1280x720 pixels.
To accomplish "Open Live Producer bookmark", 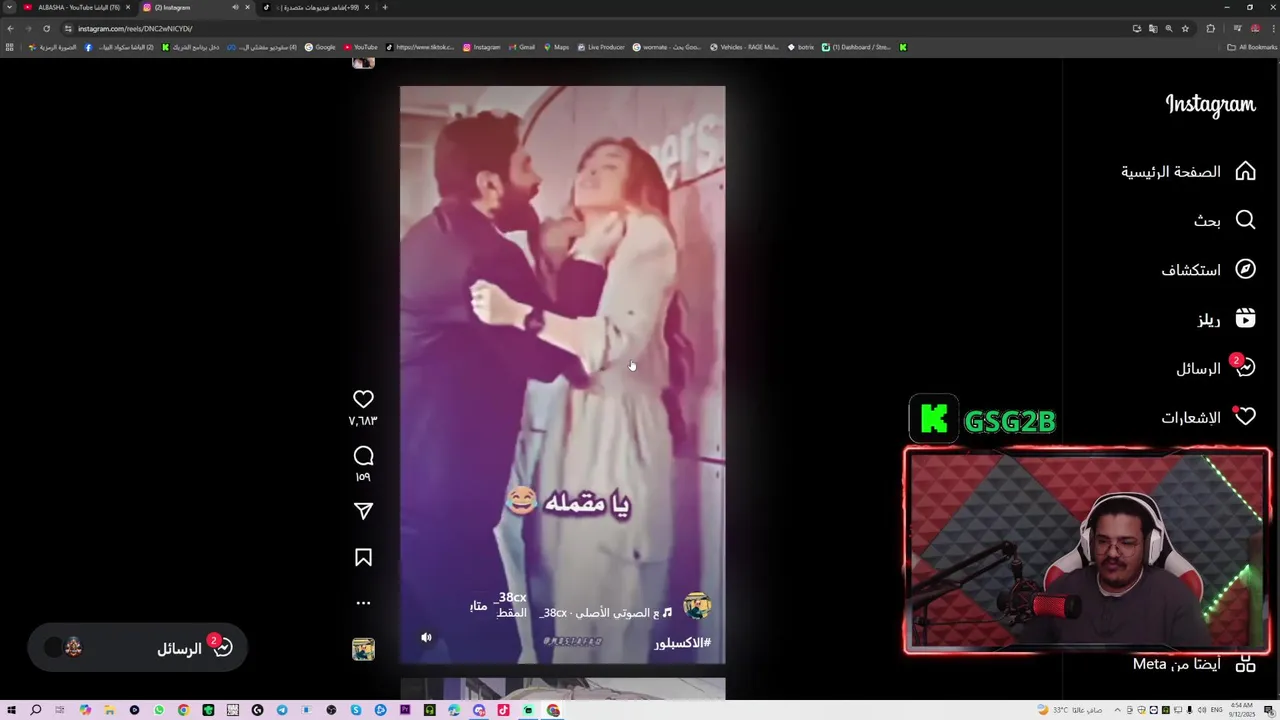I will pyautogui.click(x=600, y=47).
